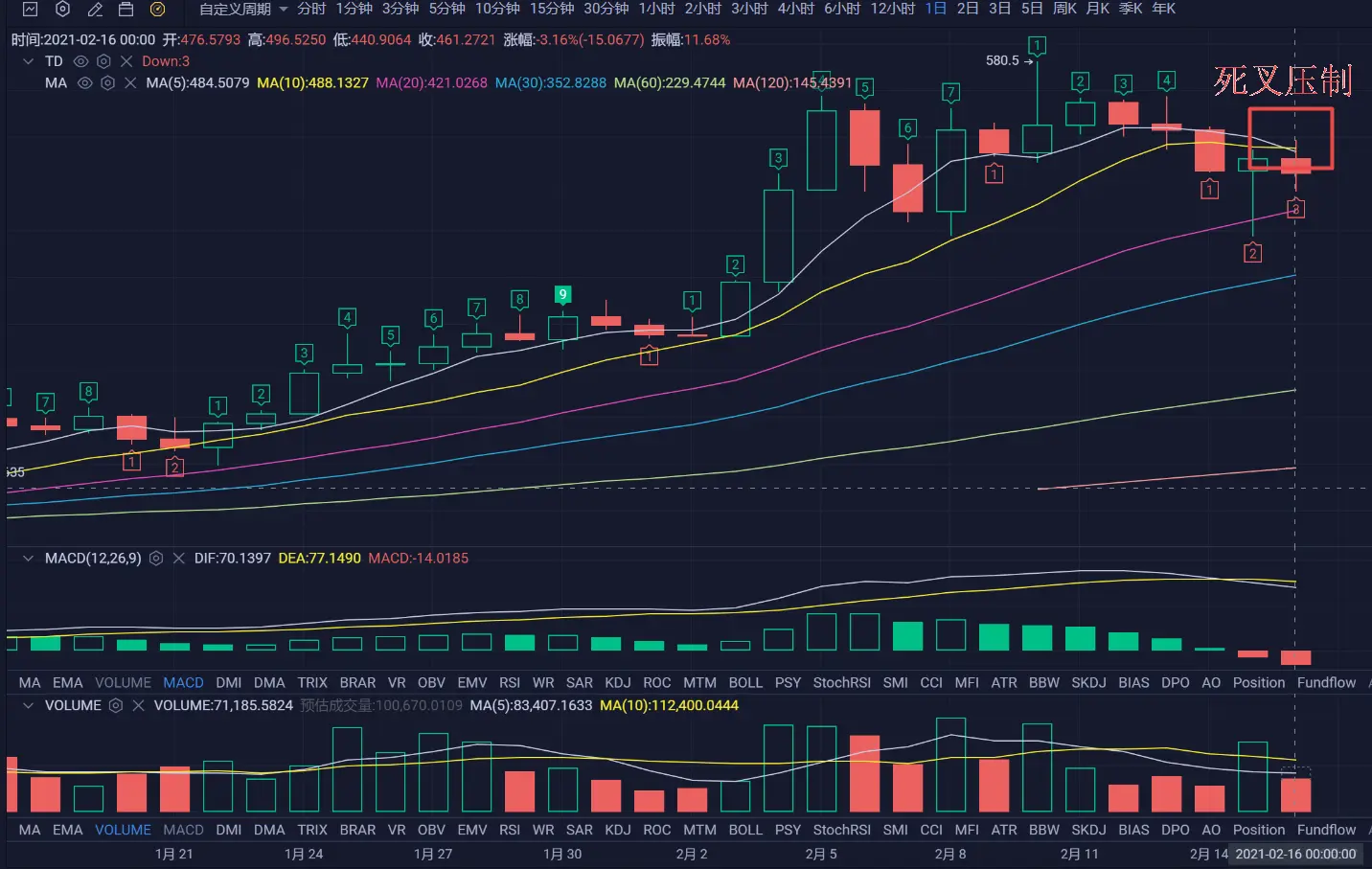Switch to 1分钟 timeframe
Image resolution: width=1372 pixels, height=869 pixels.
(x=354, y=9)
